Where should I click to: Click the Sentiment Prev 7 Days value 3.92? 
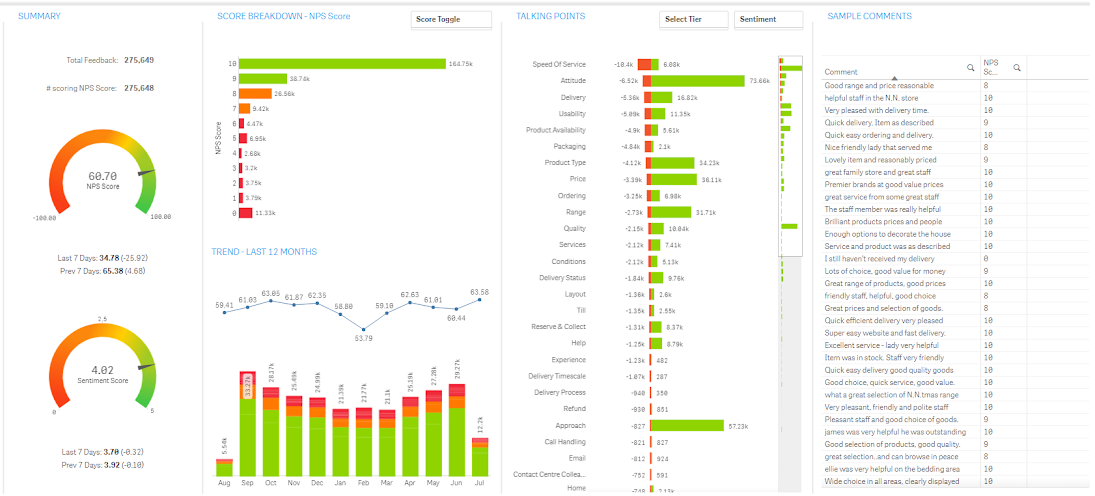tap(108, 465)
